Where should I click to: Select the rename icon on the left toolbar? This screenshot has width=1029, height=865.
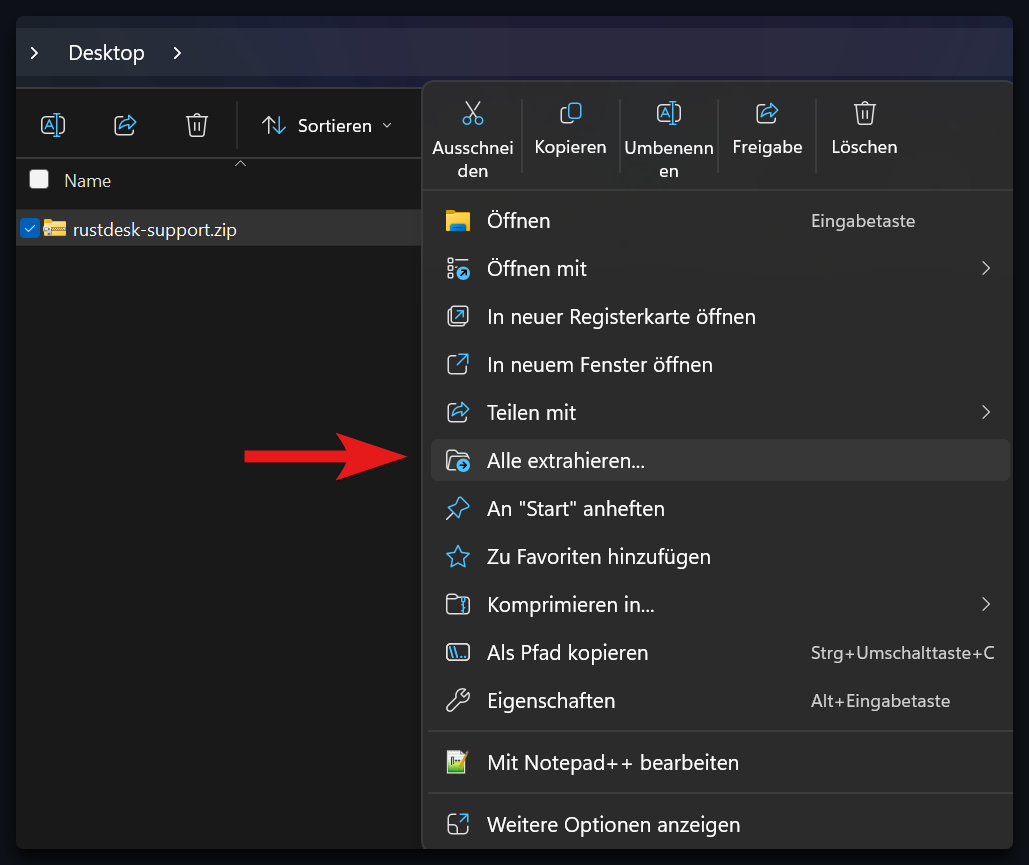(x=53, y=125)
